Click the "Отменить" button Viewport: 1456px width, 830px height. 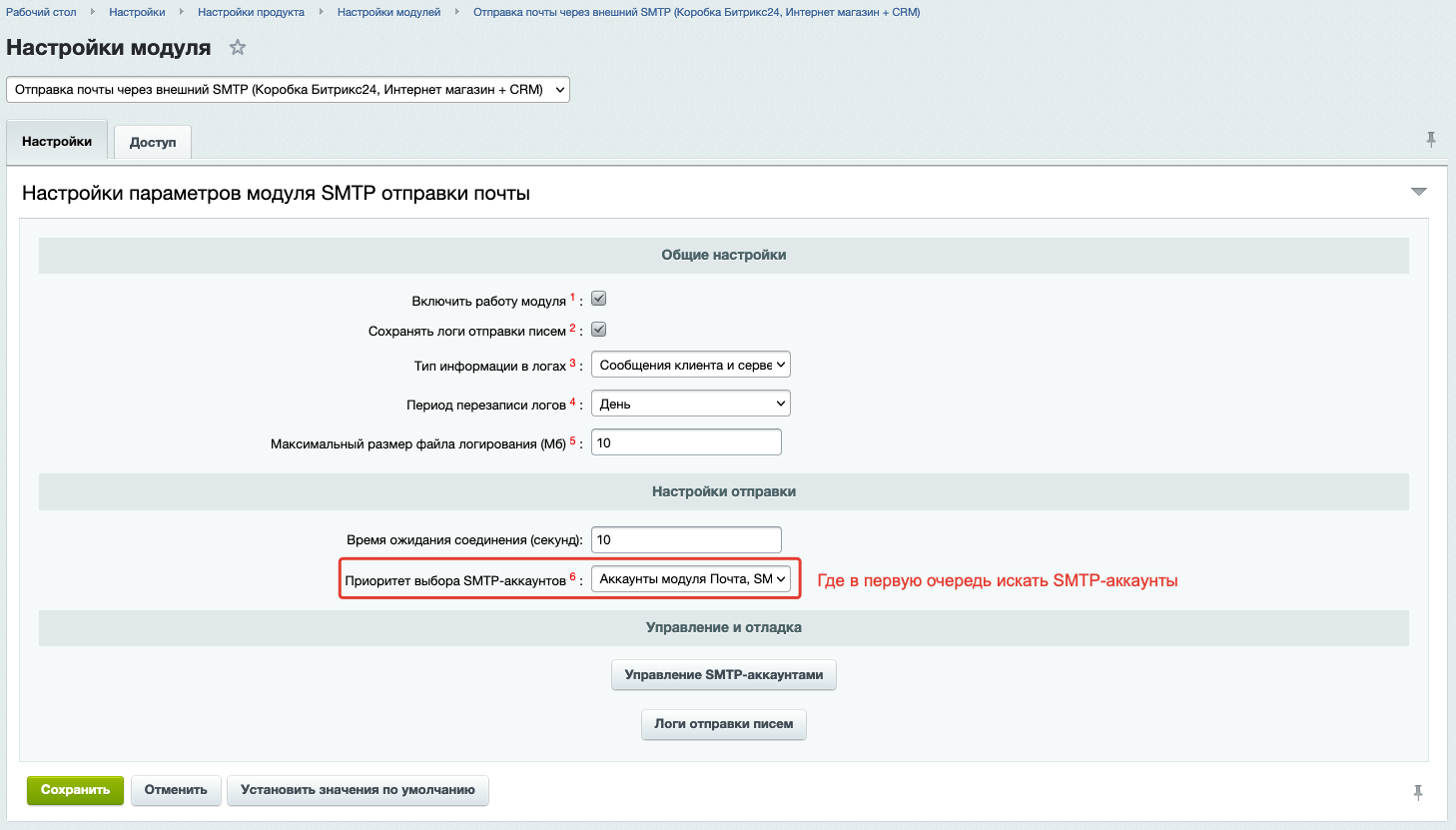pyautogui.click(x=176, y=790)
